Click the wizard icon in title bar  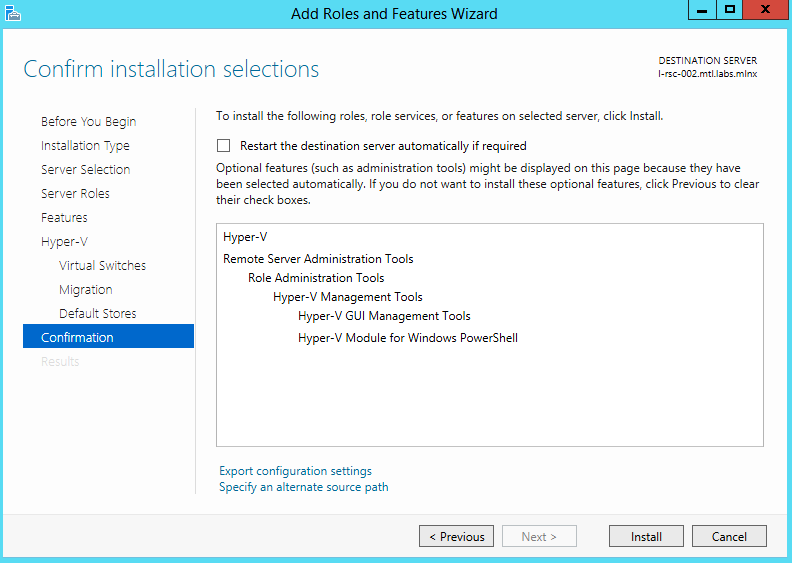[12, 13]
